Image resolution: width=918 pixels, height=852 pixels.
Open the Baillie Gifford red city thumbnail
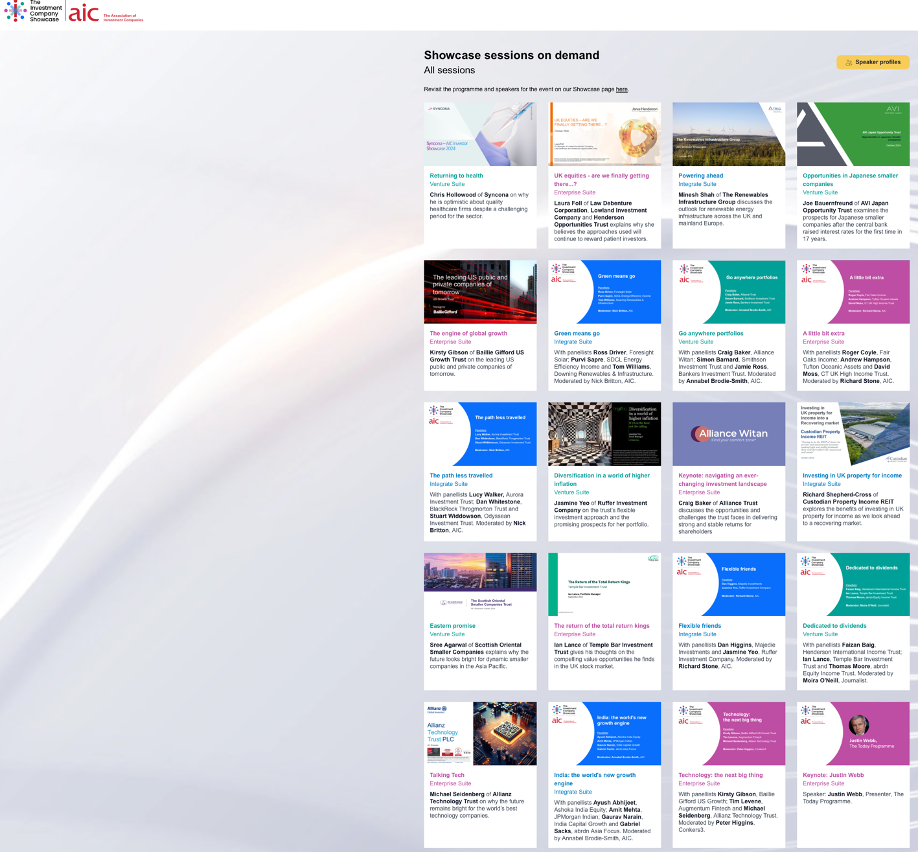[x=480, y=292]
